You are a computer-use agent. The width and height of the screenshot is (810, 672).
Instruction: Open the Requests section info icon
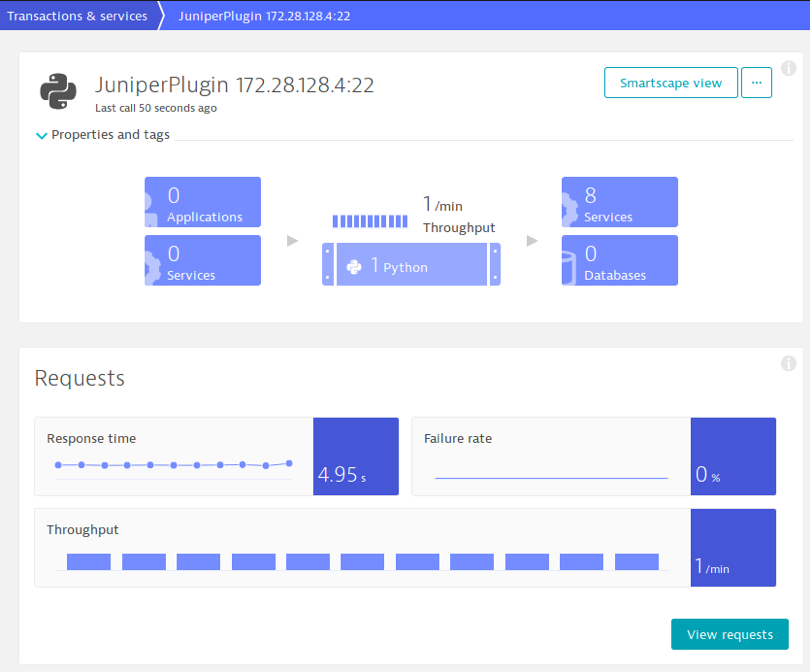(788, 363)
